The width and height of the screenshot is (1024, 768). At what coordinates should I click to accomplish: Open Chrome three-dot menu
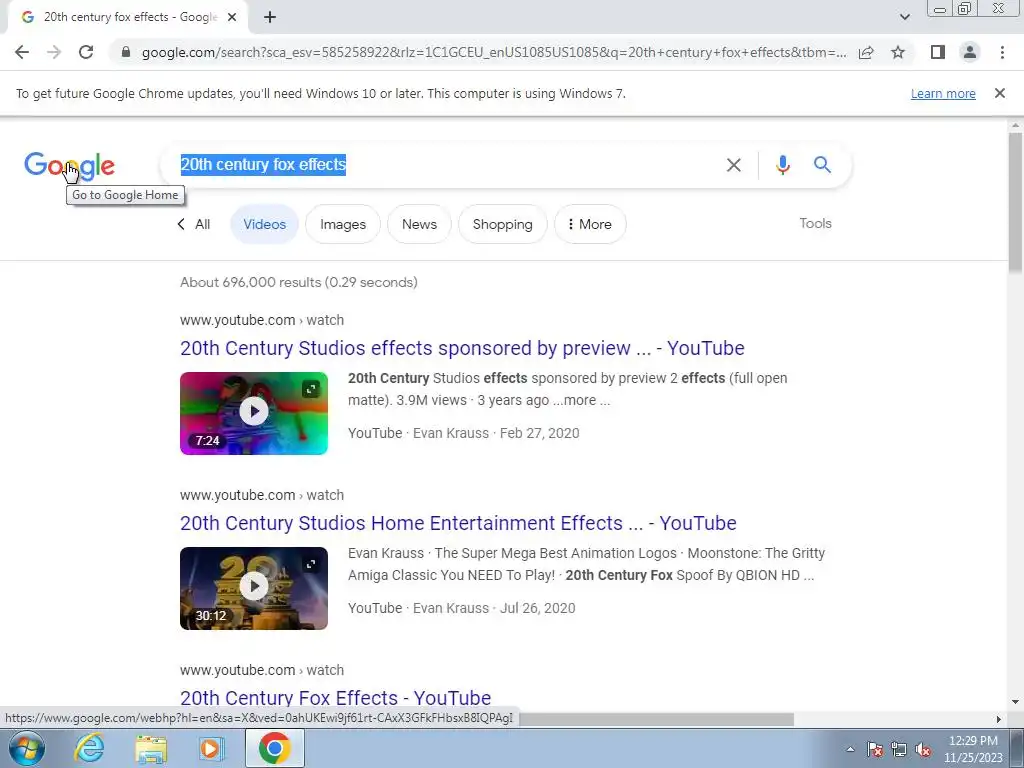click(x=1002, y=52)
